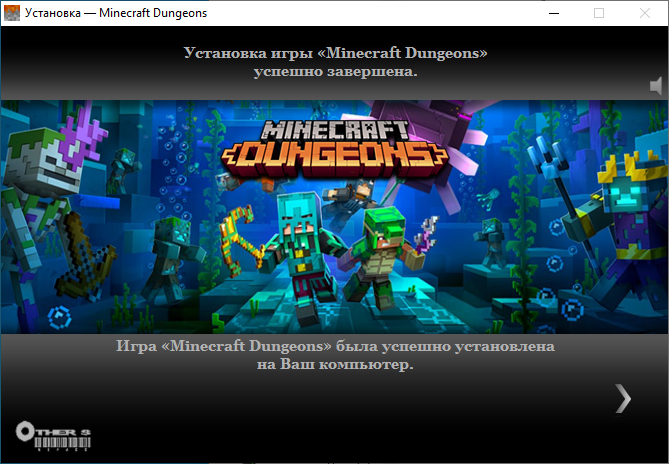Click the window title «Установка — Minecraft Dungeons»
The height and width of the screenshot is (464, 669).
click(x=116, y=13)
